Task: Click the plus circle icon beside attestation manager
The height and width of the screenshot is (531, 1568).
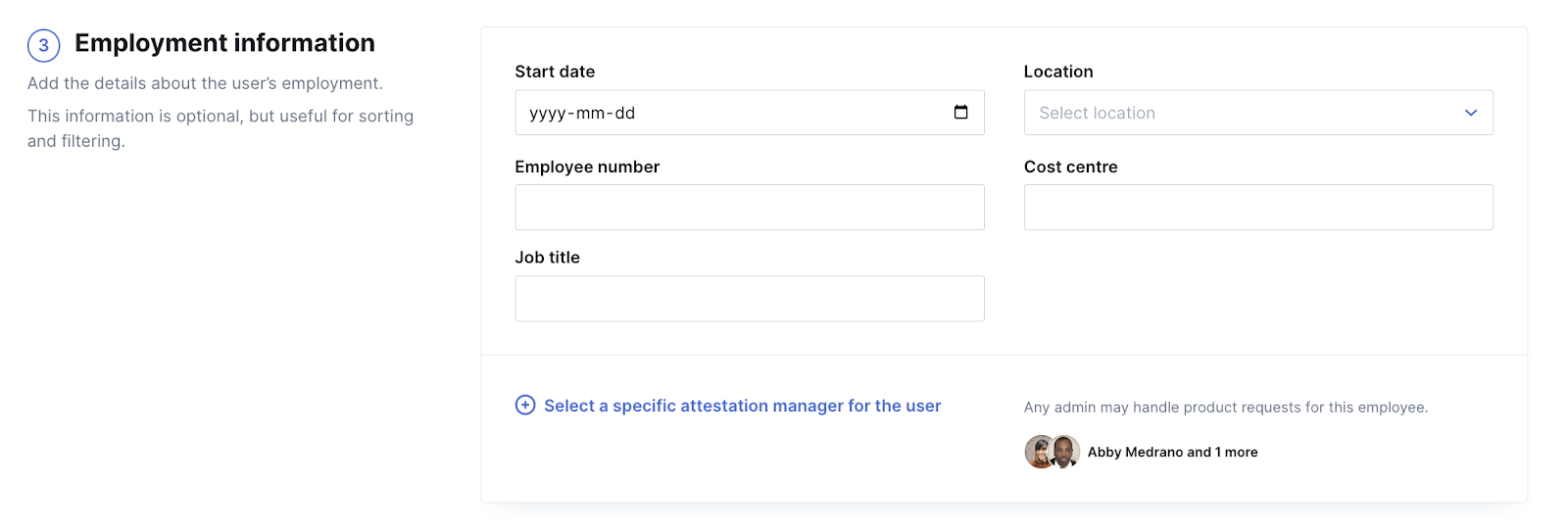Action: click(x=525, y=405)
